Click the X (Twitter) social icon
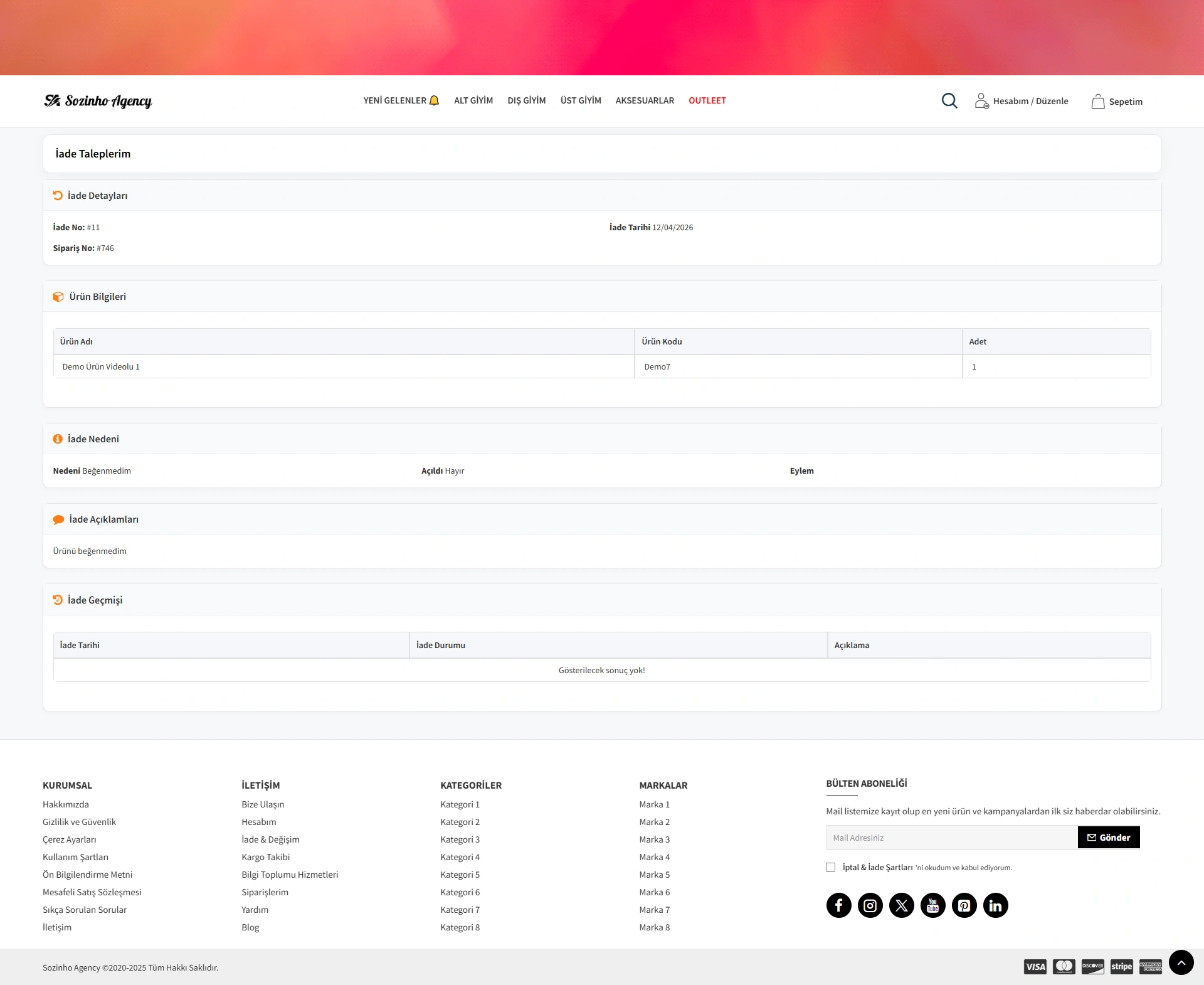This screenshot has height=985, width=1204. pyautogui.click(x=901, y=905)
